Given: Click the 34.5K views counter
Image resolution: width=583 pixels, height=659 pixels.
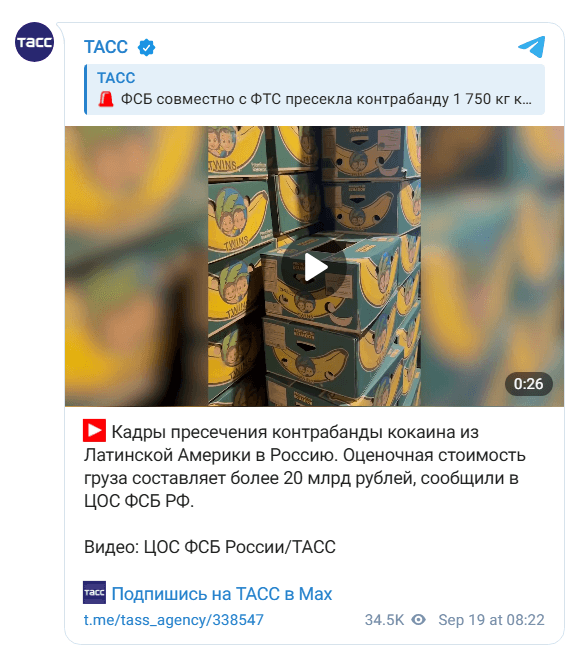Looking at the screenshot, I should click(x=384, y=620).
